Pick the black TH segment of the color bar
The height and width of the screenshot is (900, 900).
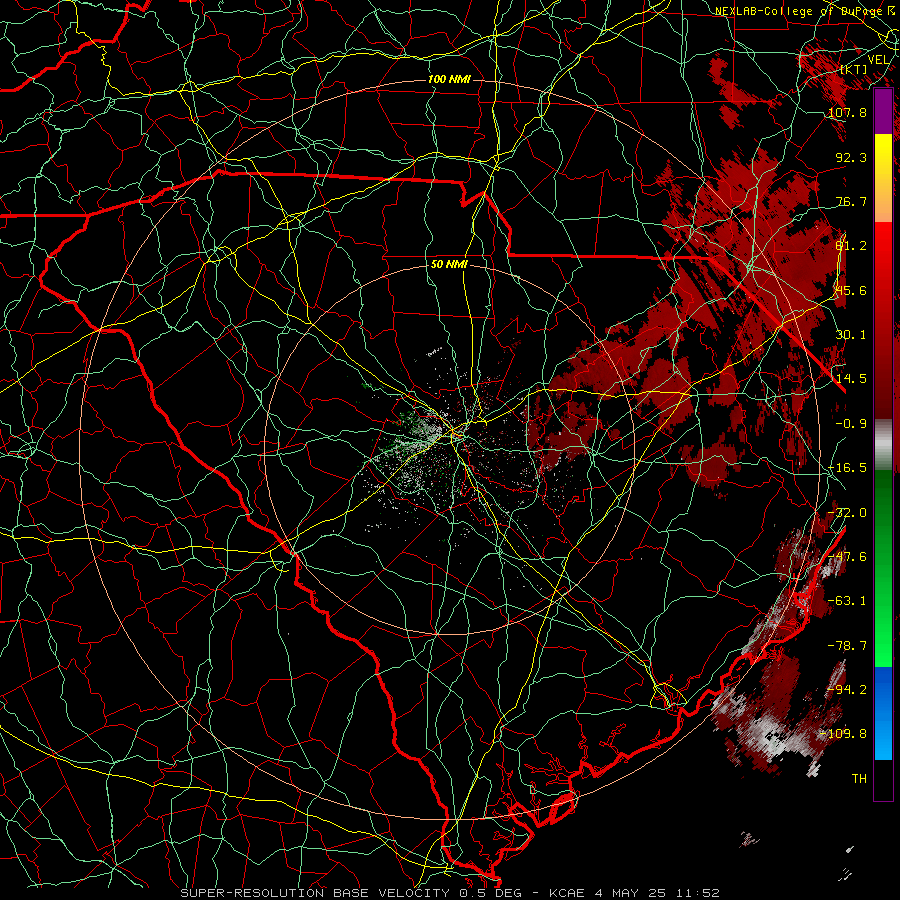click(883, 779)
